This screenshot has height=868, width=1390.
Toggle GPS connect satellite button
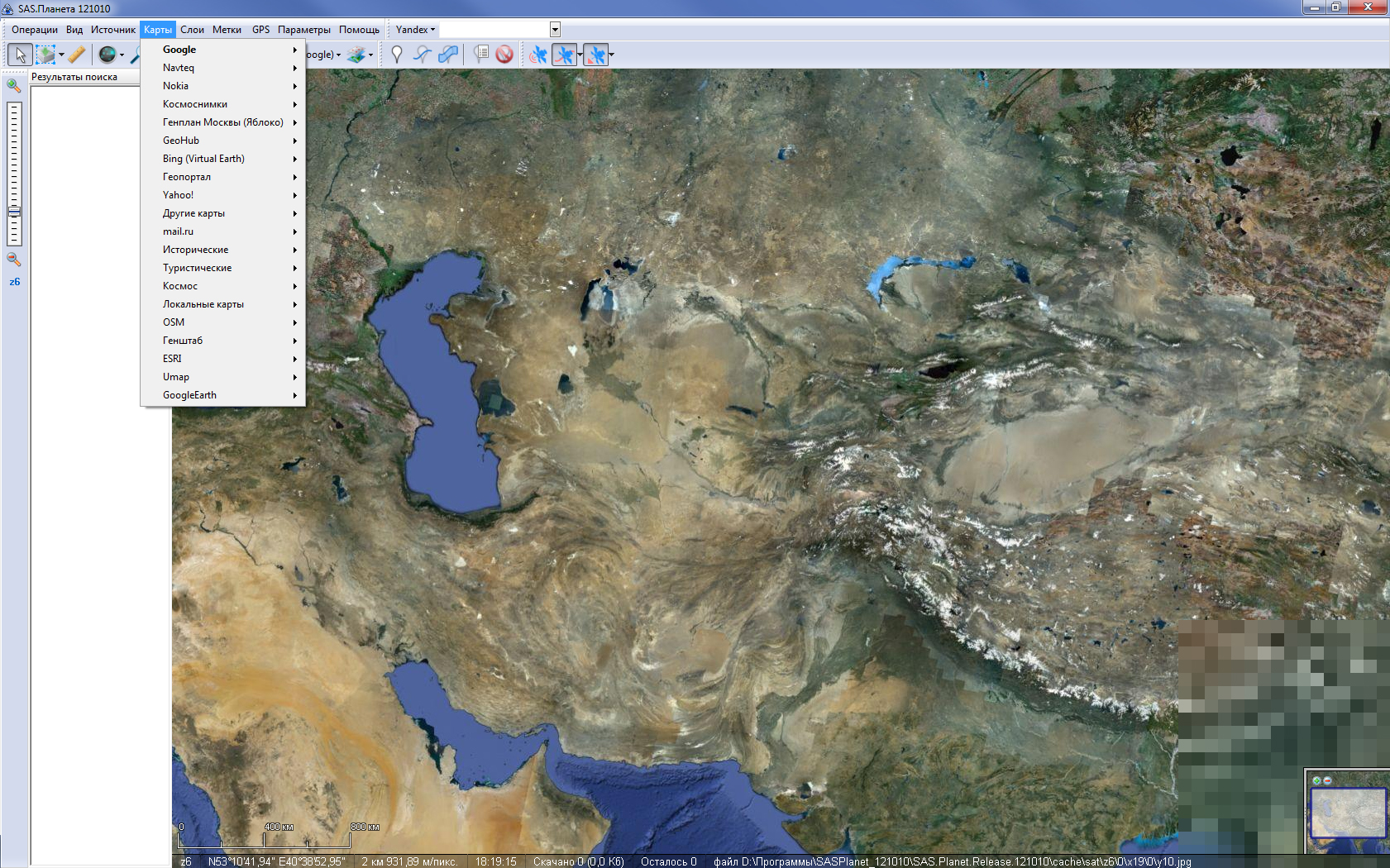tap(538, 55)
